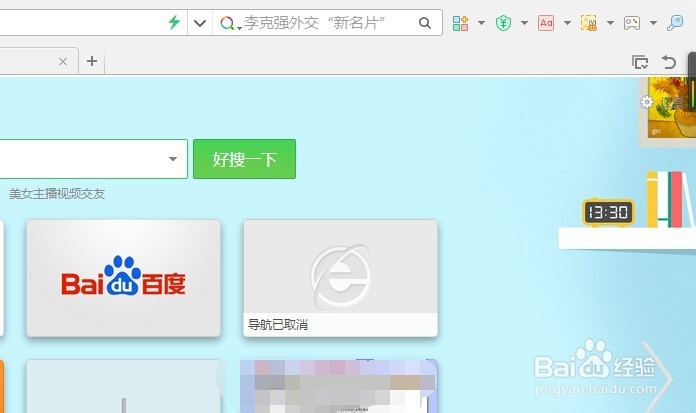696x413 pixels.
Task: Click the red Aa translate icon
Action: pyautogui.click(x=546, y=23)
